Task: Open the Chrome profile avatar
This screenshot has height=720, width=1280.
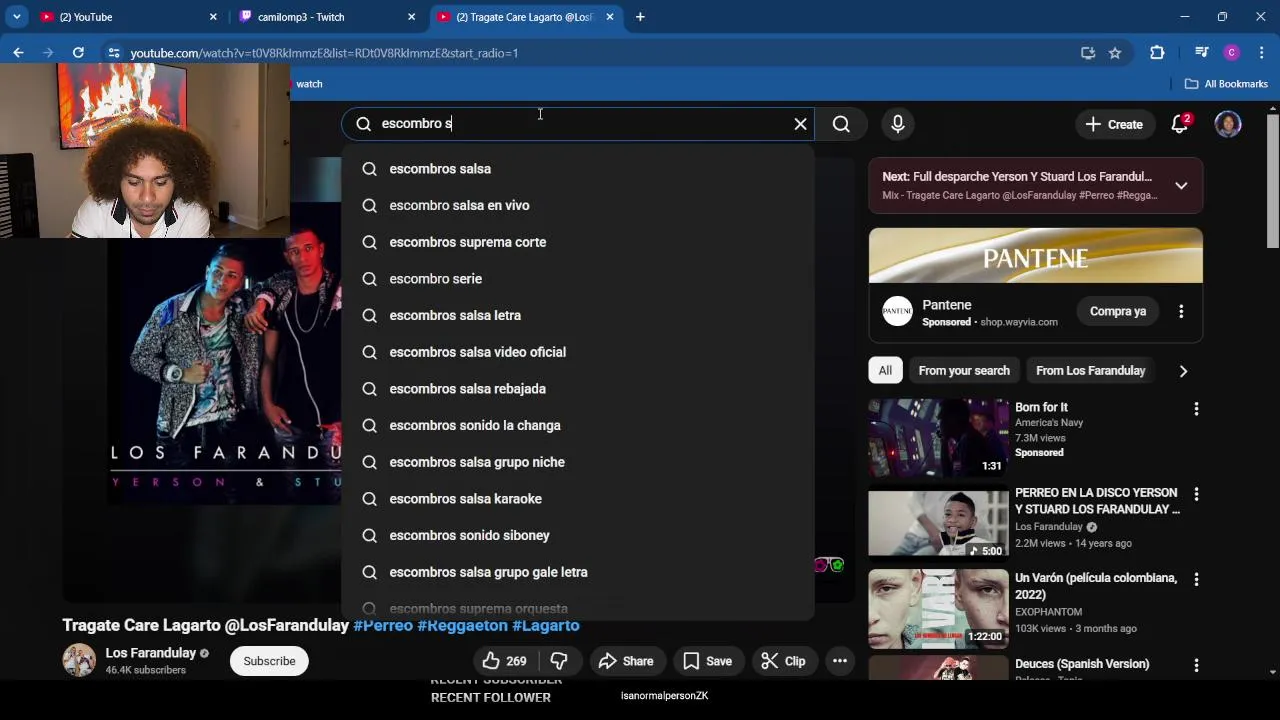Action: pos(1232,53)
